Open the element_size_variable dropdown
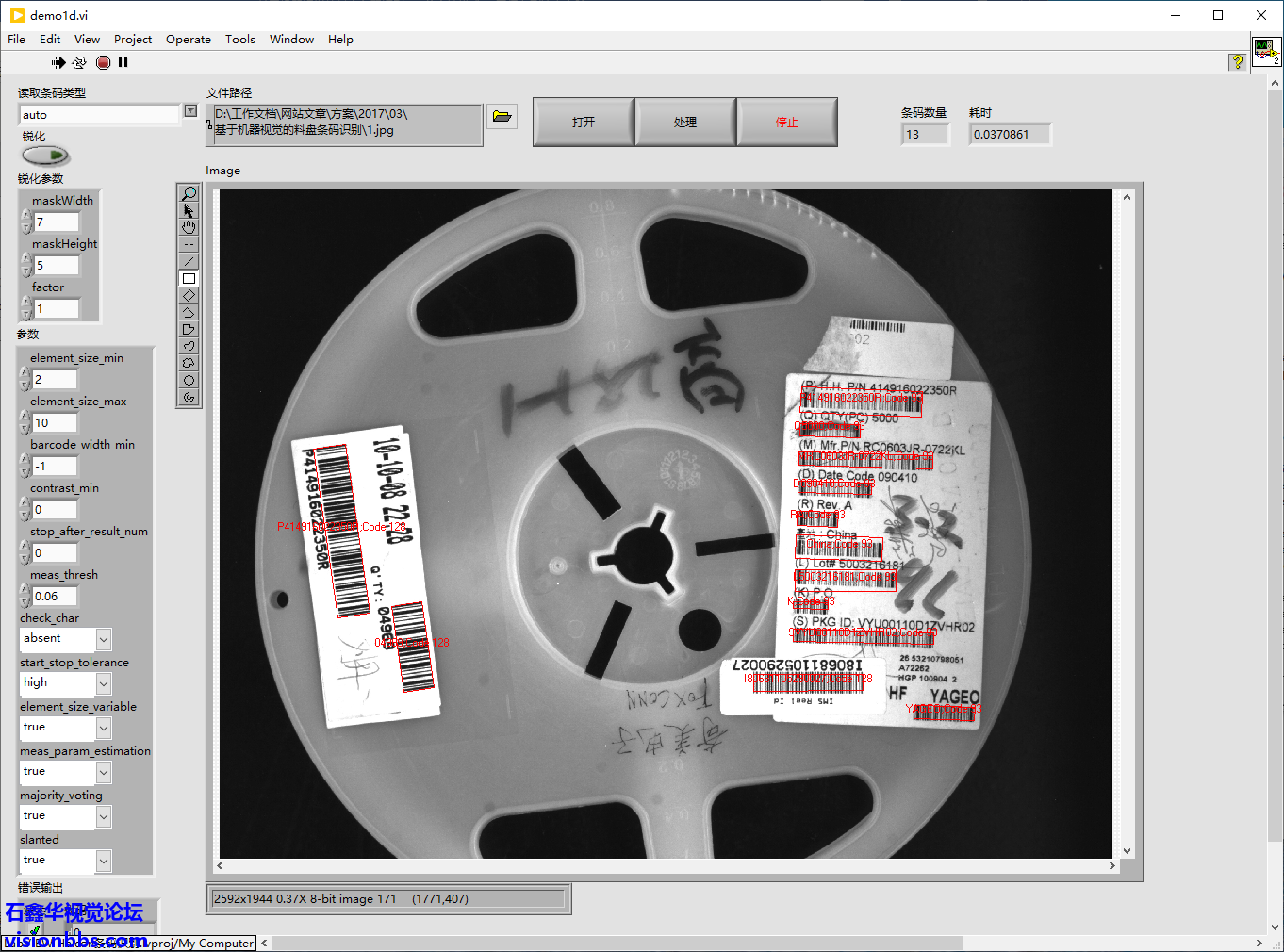This screenshot has width=1284, height=952. (x=104, y=729)
